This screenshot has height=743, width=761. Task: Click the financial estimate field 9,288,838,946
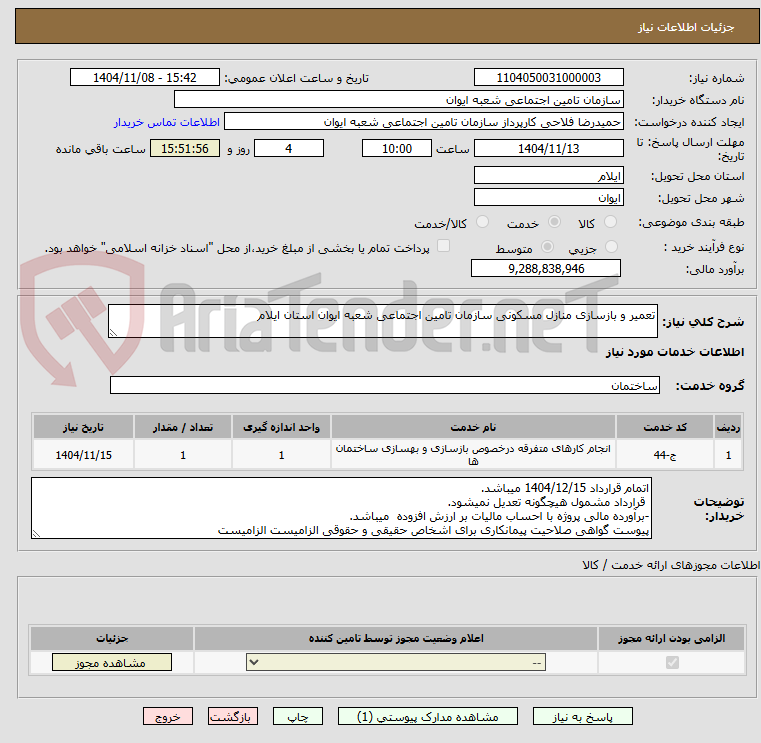(546, 268)
